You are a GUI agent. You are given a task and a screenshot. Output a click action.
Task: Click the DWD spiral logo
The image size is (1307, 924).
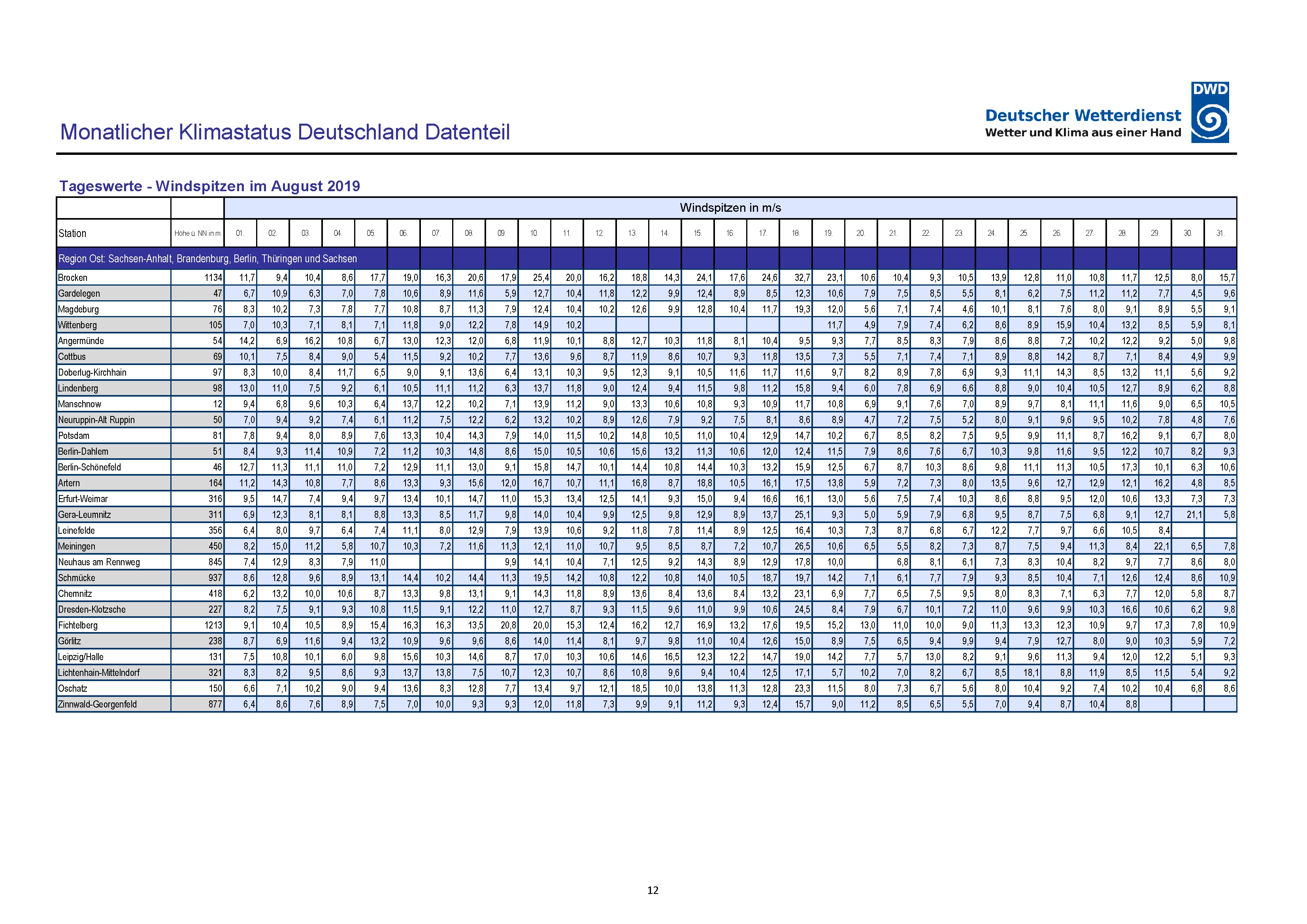tap(1210, 112)
